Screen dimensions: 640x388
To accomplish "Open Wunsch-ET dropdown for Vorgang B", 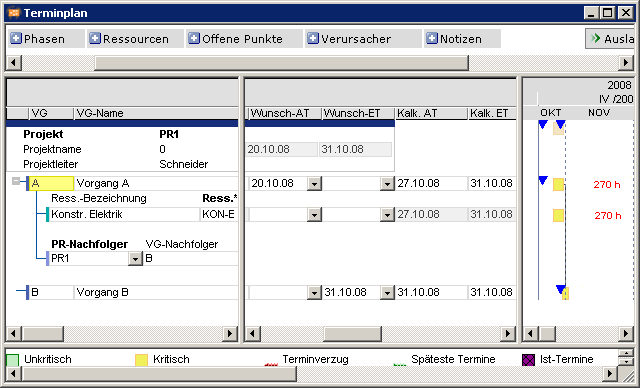I will 387,293.
